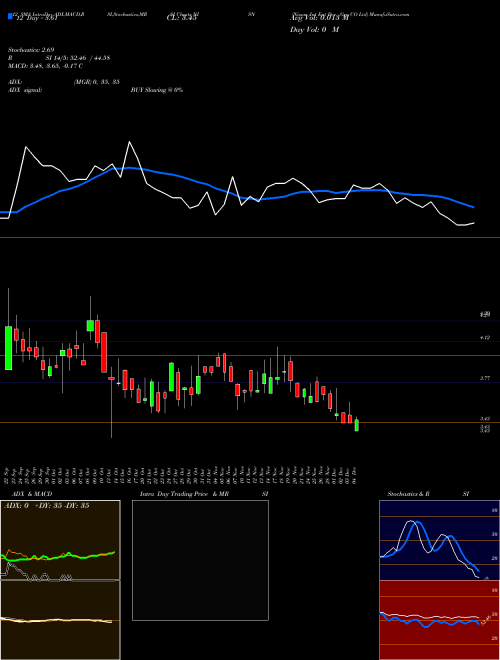
Task: Select the 'ADX: 0 +DY: 35 -DY: 35' readout
Action: pyautogui.click(x=47, y=506)
